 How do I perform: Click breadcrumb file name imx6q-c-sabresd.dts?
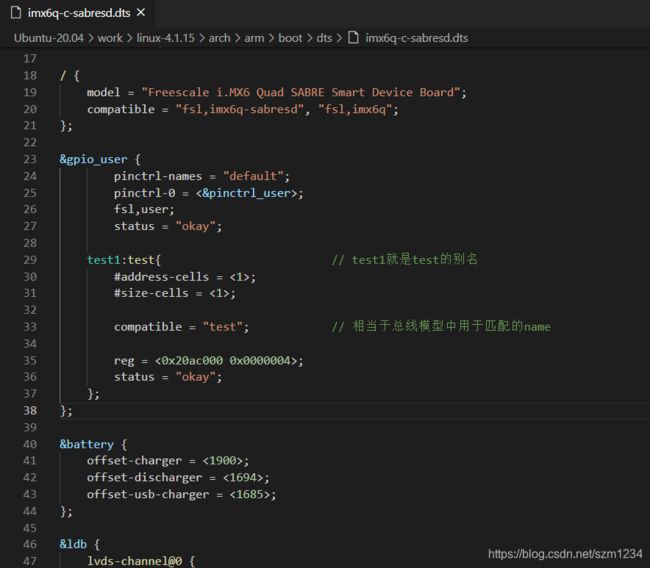[417, 38]
